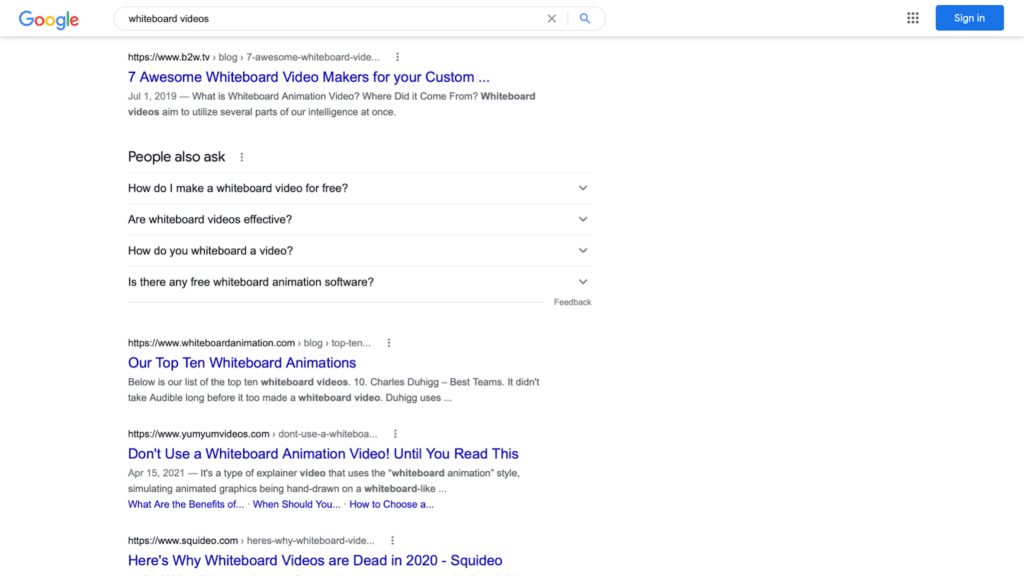Image resolution: width=1024 pixels, height=576 pixels.
Task: Open three-dot menu for b2w.tv result
Action: tap(397, 57)
